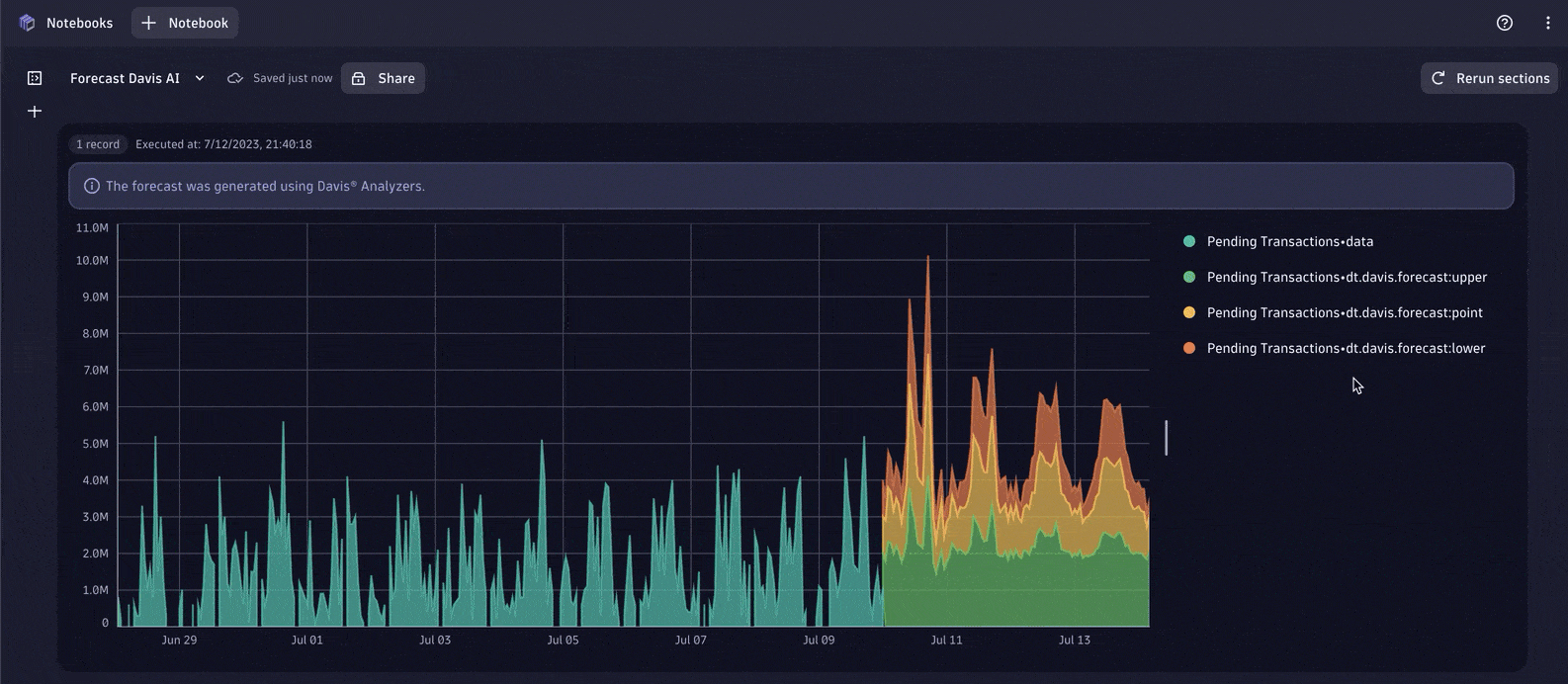Screen dimensions: 1568x684
Task: Click the add section plus icon
Action: pos(35,112)
